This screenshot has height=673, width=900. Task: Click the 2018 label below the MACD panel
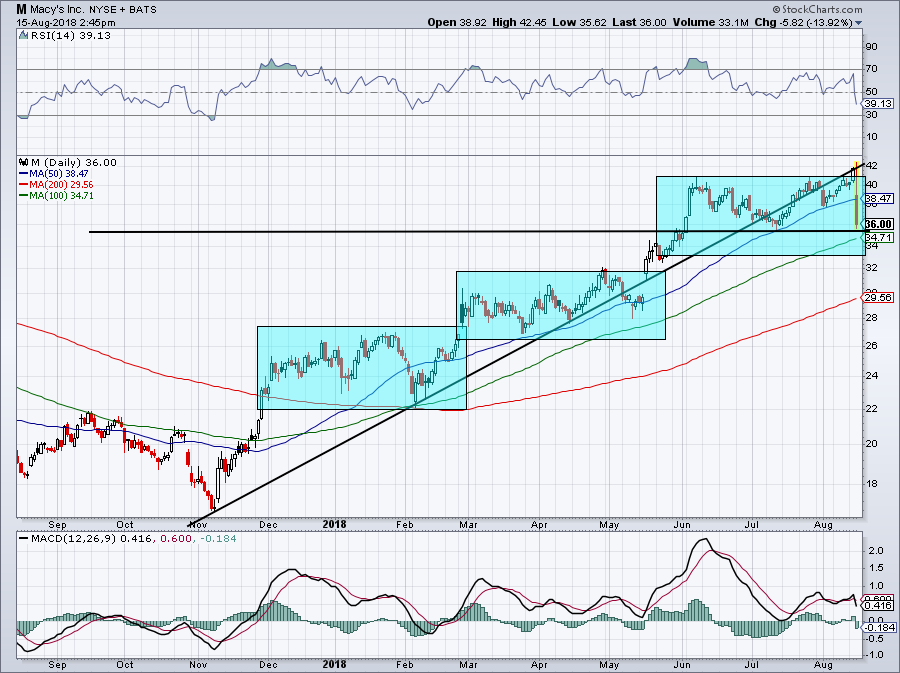335,664
